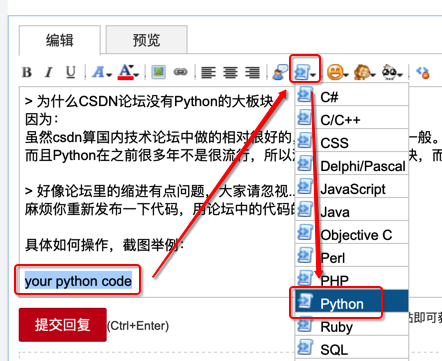Apply bold formatting with B icon
The height and width of the screenshot is (361, 442).
[x=27, y=72]
